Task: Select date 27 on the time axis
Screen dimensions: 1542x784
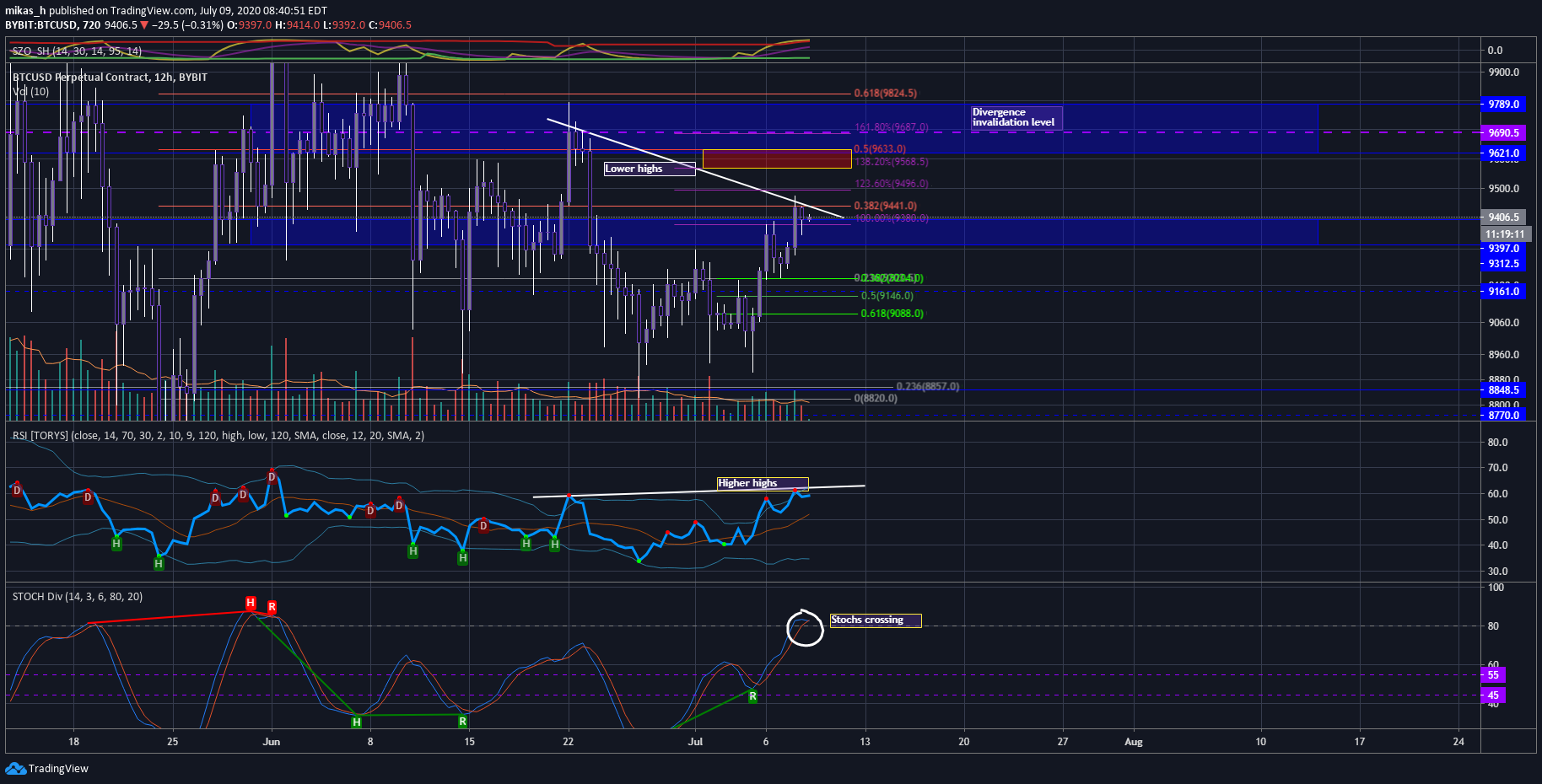Action: (1063, 742)
